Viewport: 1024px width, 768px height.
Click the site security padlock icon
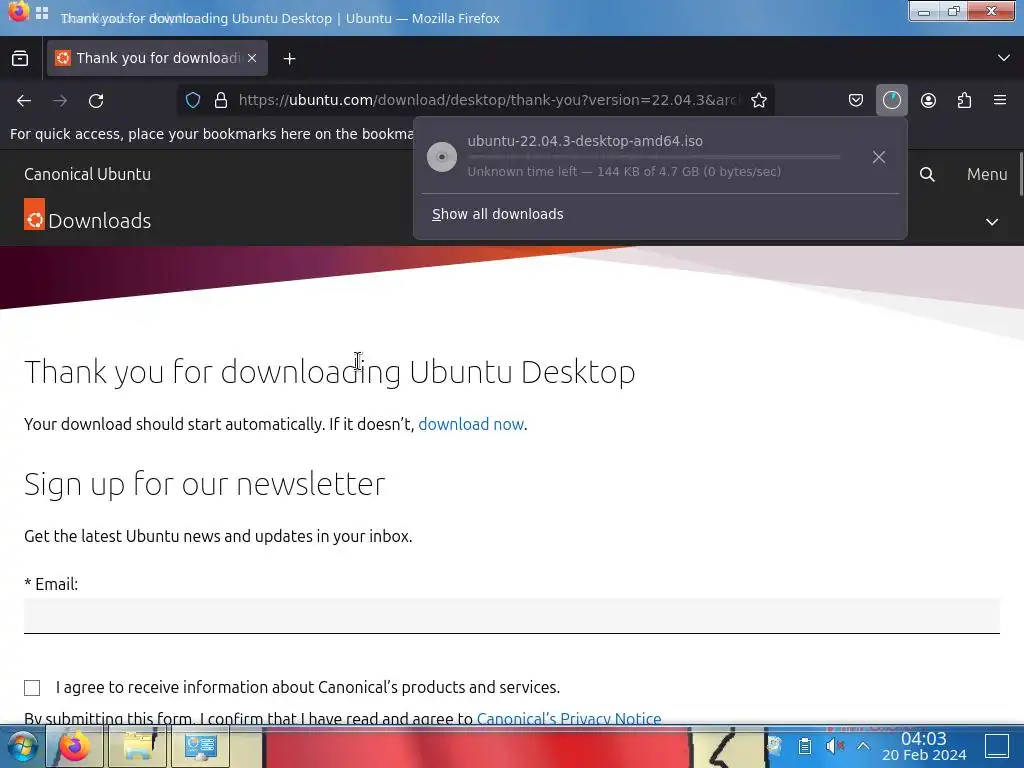221,100
